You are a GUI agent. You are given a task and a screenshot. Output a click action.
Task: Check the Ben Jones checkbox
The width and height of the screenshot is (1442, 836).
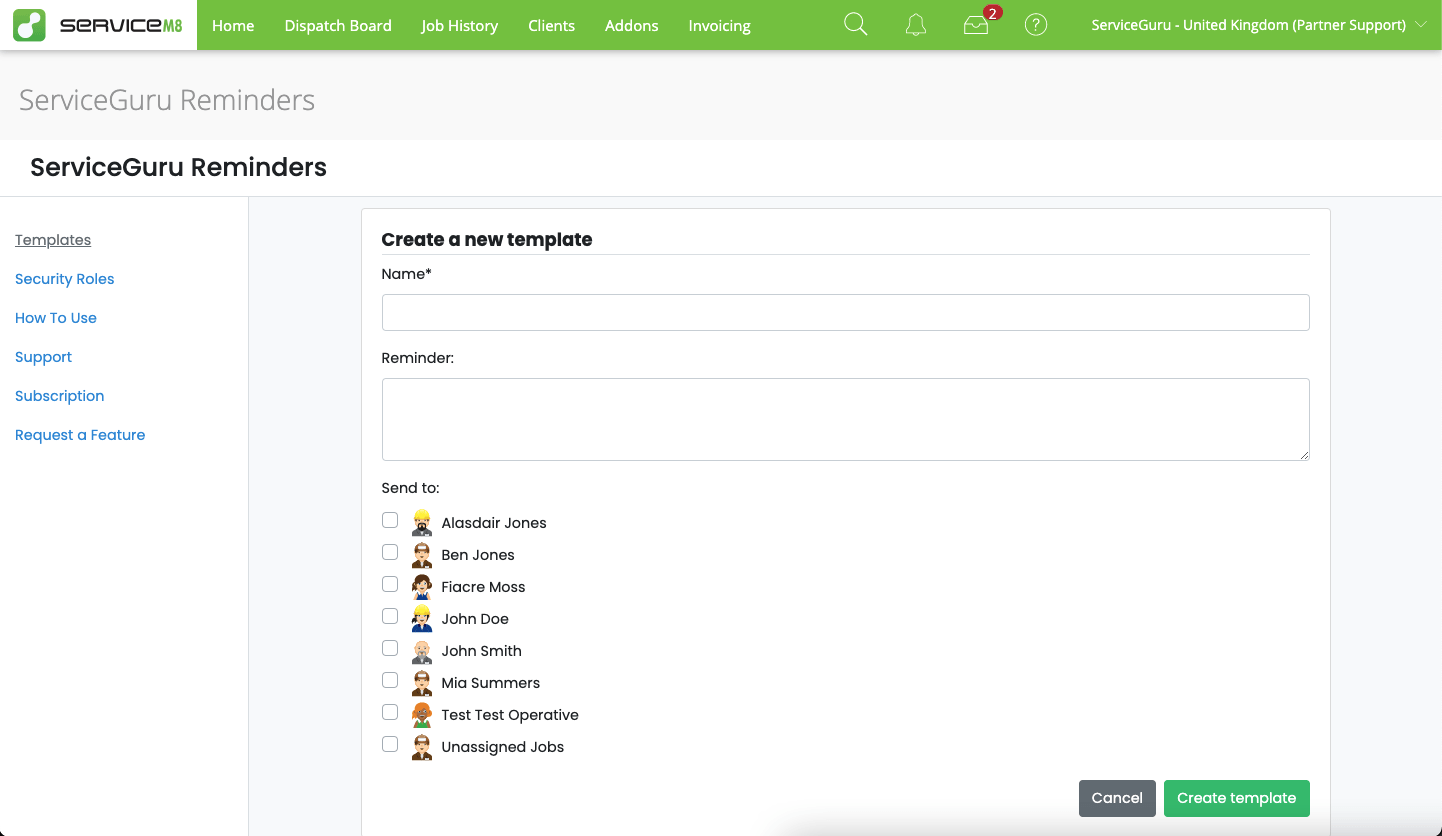pos(390,552)
